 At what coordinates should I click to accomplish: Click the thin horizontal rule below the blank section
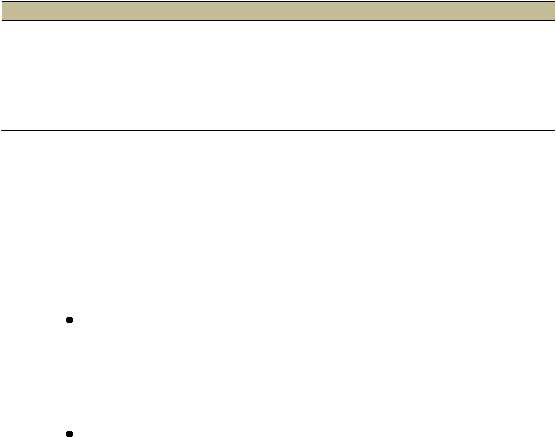tap(278, 131)
